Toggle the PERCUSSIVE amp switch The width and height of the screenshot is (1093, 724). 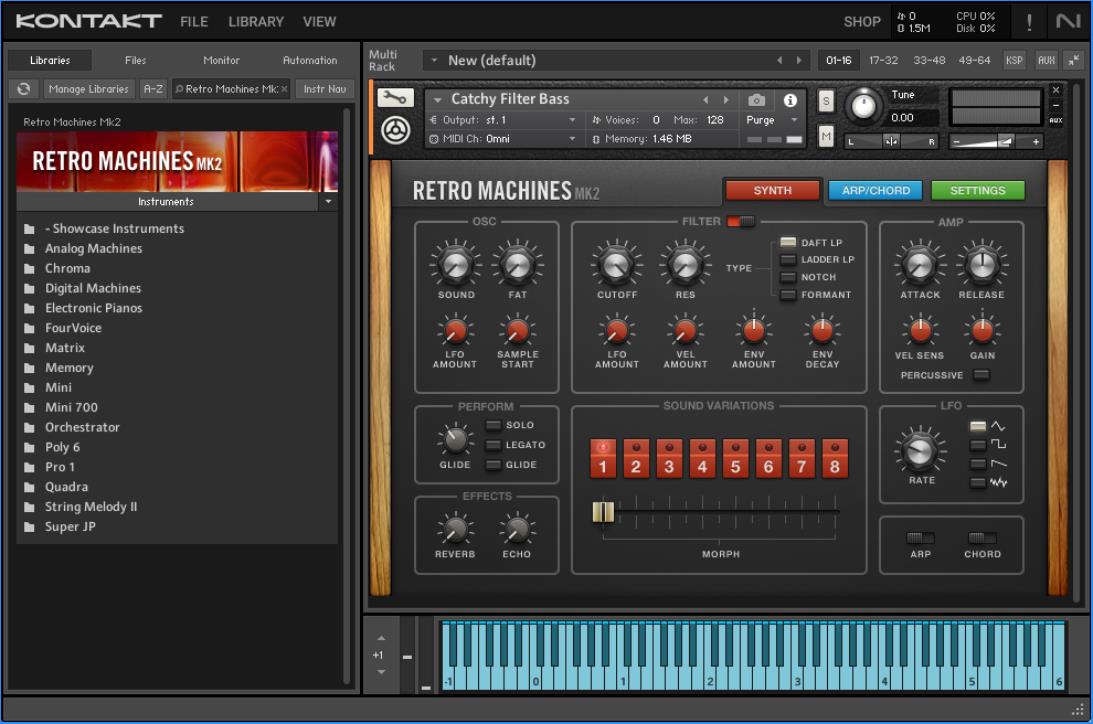[982, 375]
